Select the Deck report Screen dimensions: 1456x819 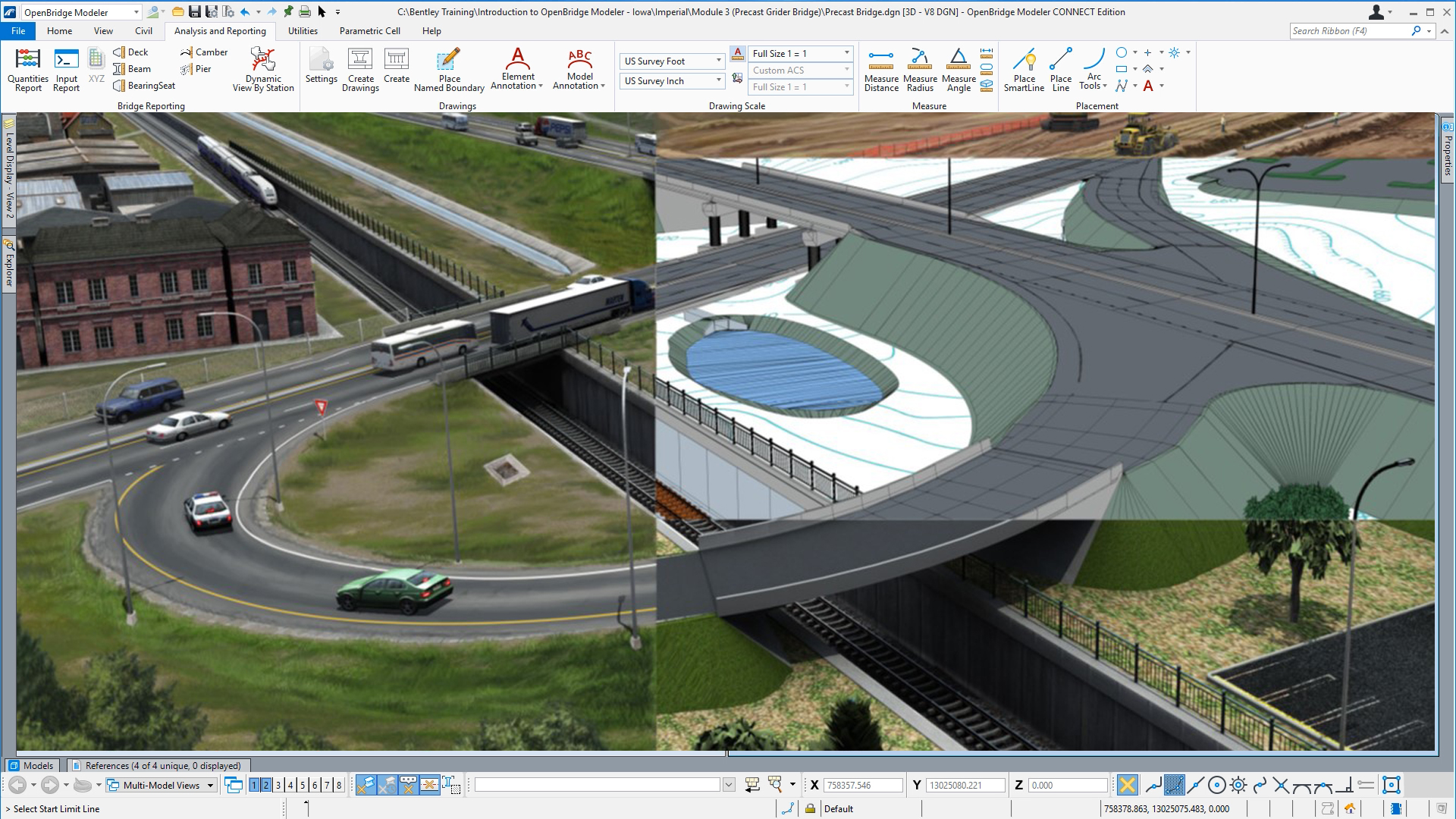[x=130, y=52]
